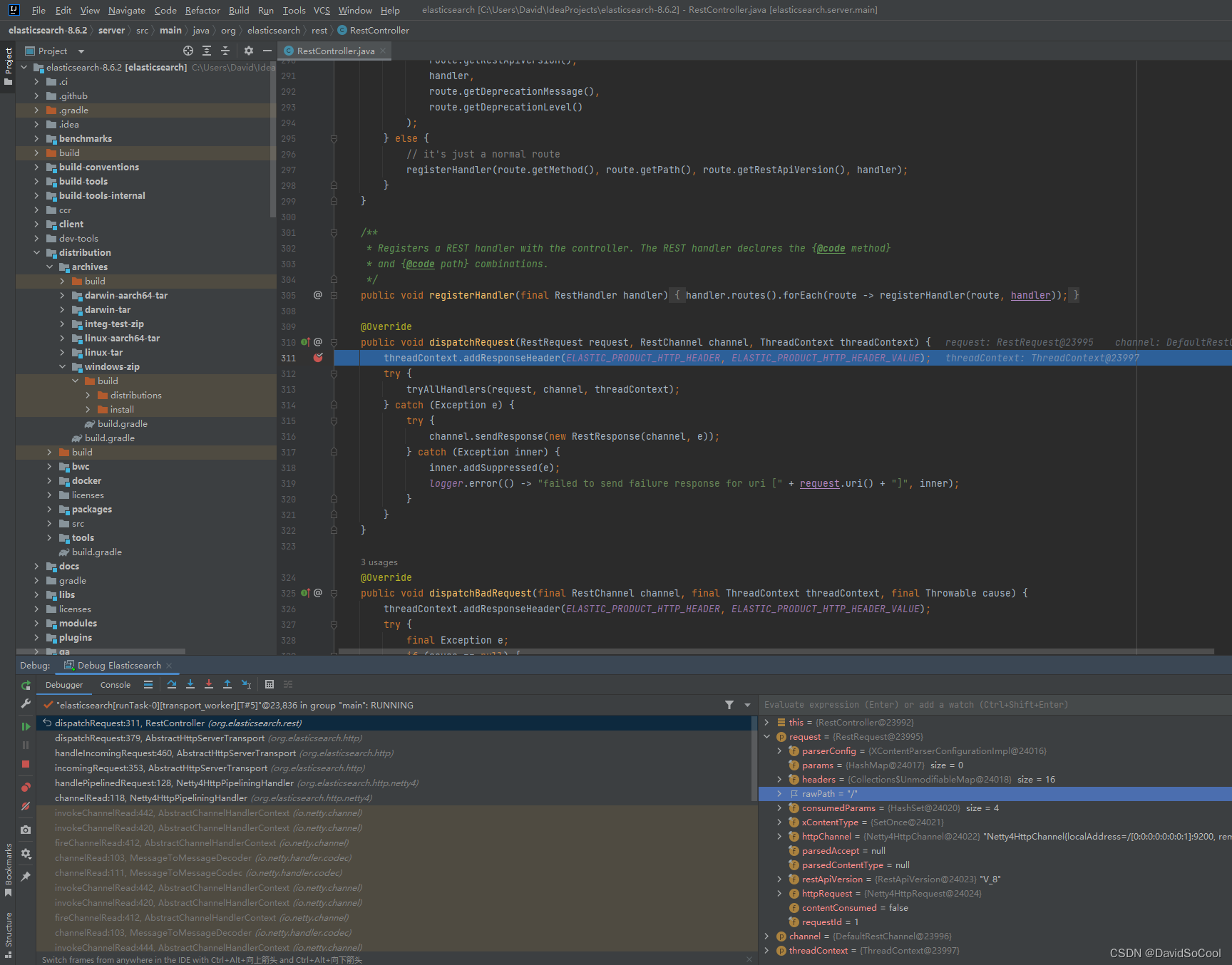Open the File menu

pyautogui.click(x=38, y=10)
